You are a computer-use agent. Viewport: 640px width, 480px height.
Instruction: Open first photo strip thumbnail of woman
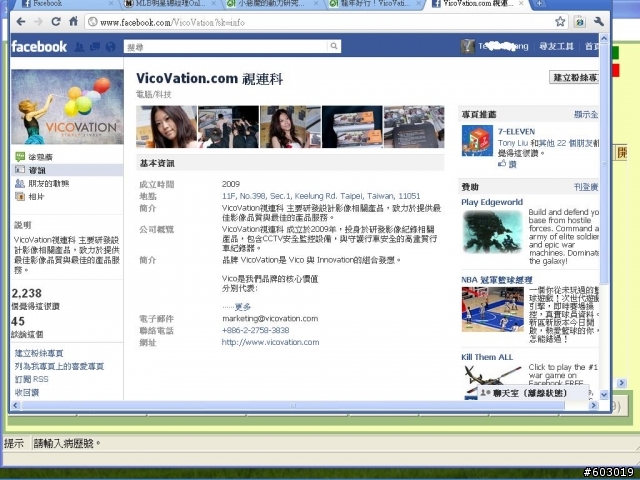(167, 127)
